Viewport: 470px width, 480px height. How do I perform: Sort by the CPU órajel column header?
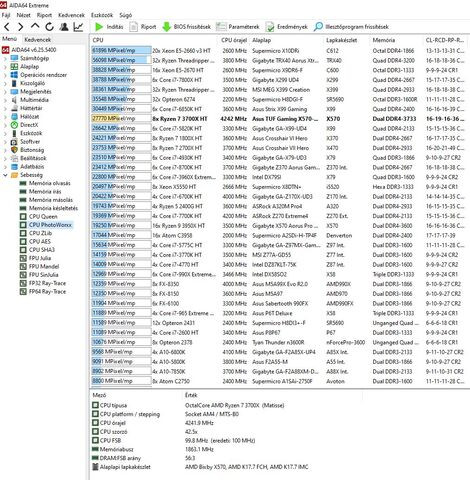point(234,40)
